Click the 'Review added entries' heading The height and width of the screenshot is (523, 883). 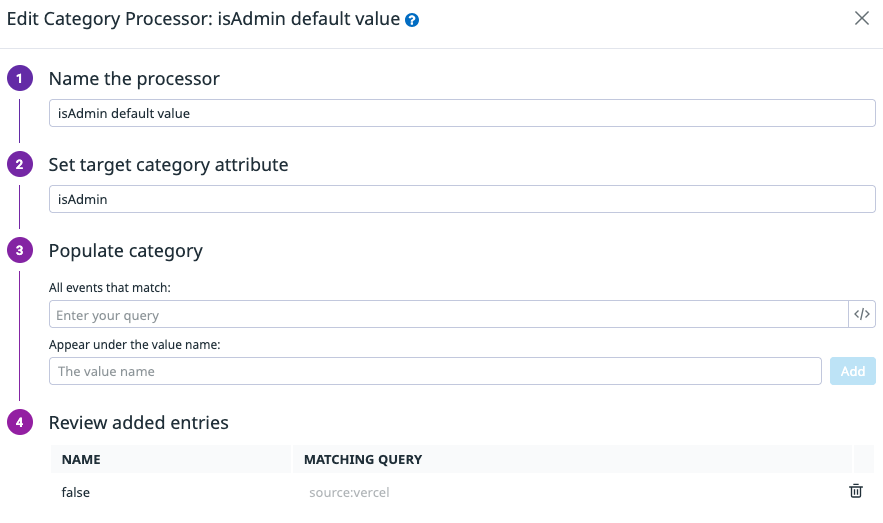[x=139, y=423]
